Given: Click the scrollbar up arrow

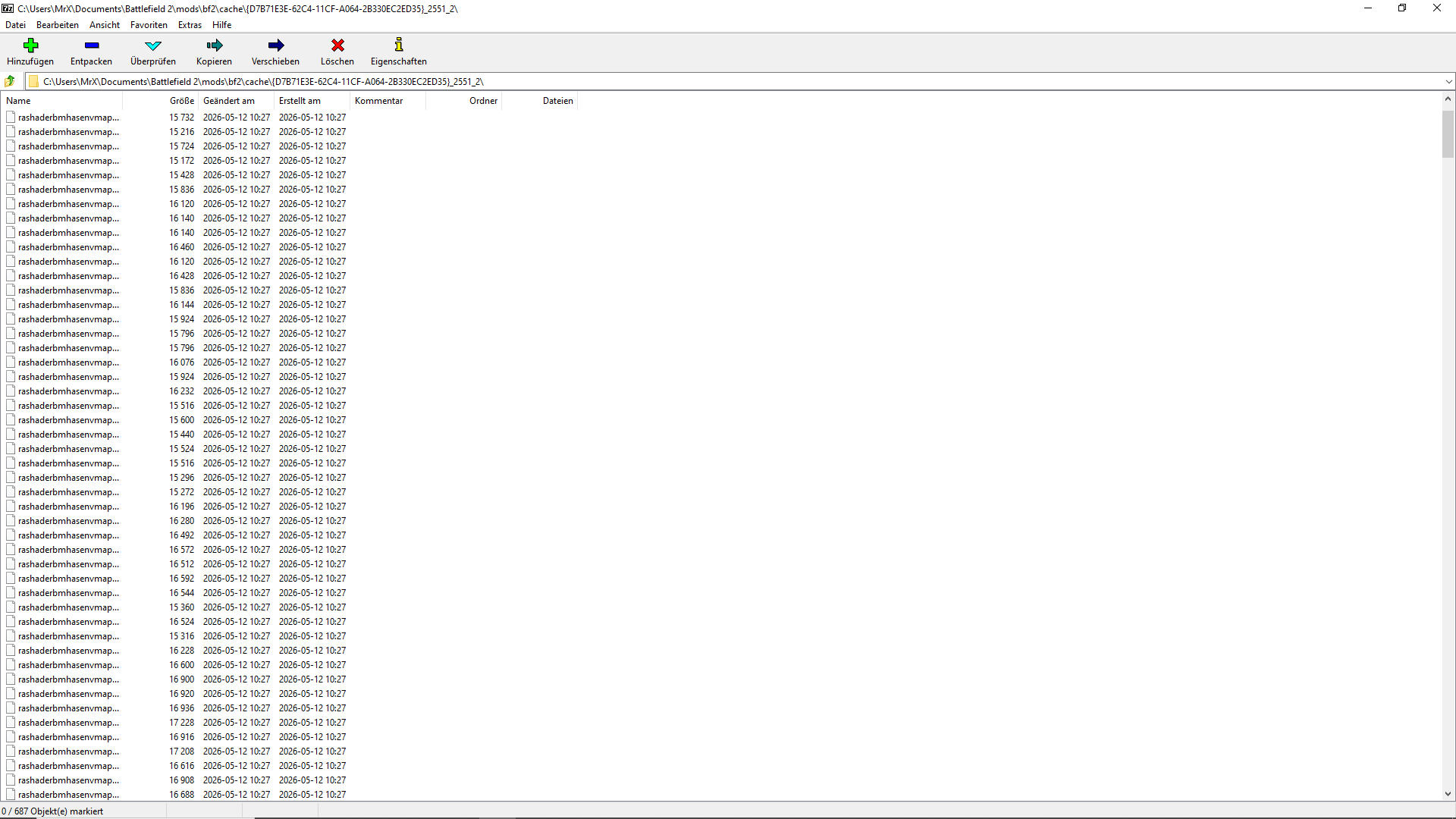Looking at the screenshot, I should (1448, 99).
